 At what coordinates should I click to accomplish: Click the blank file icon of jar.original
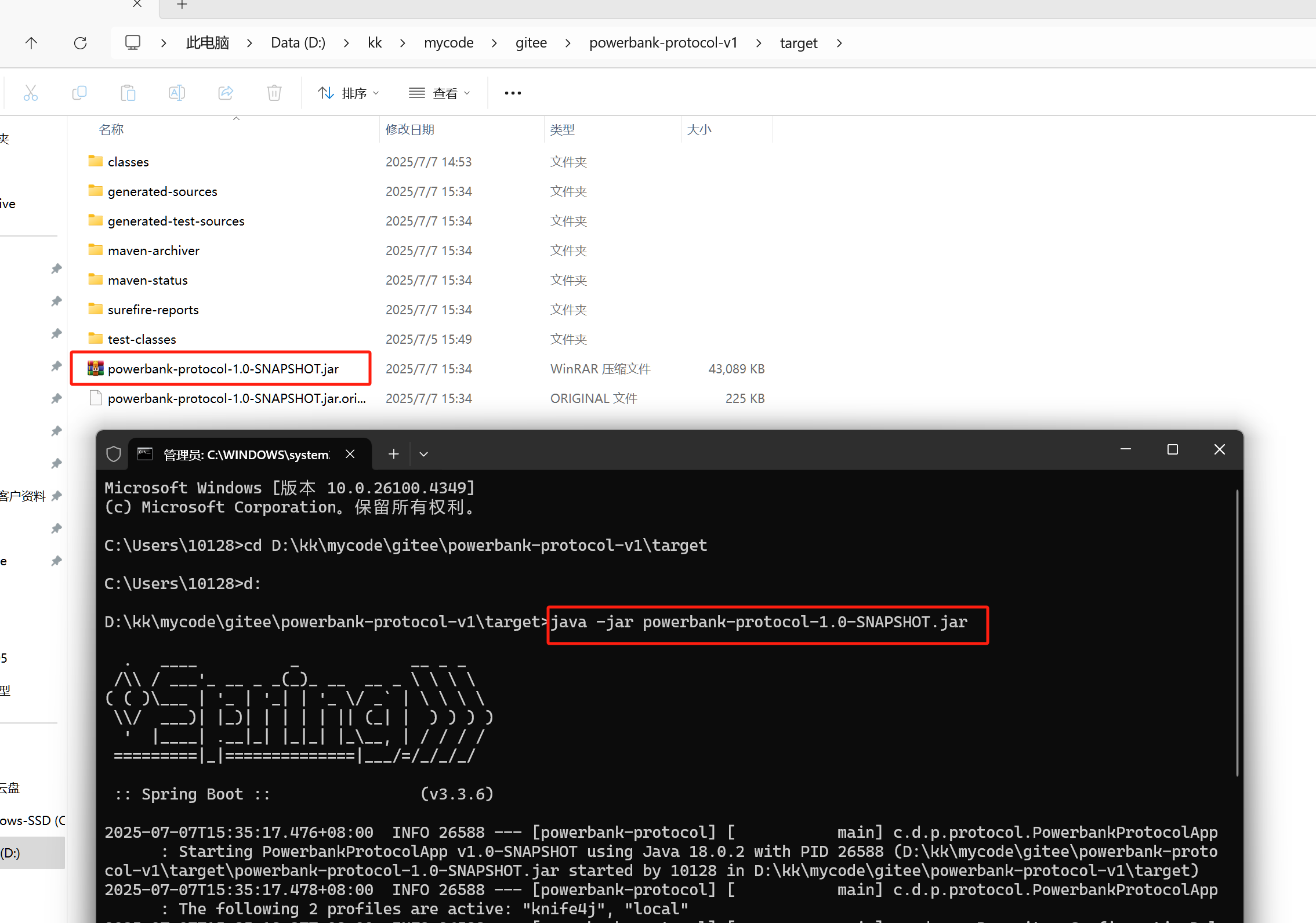point(96,398)
